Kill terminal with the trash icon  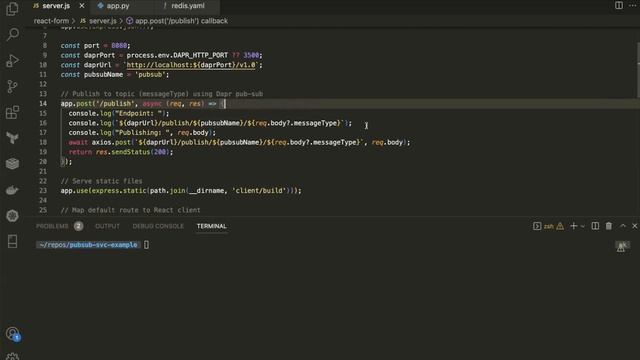click(609, 226)
